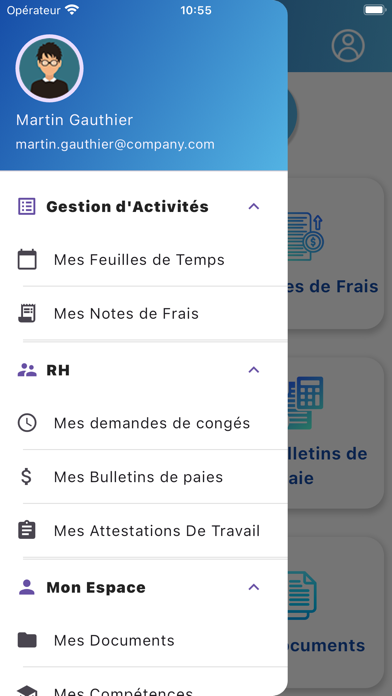392x696 pixels.
Task: Tap Martin Gauthier's avatar picture
Action: (49, 68)
